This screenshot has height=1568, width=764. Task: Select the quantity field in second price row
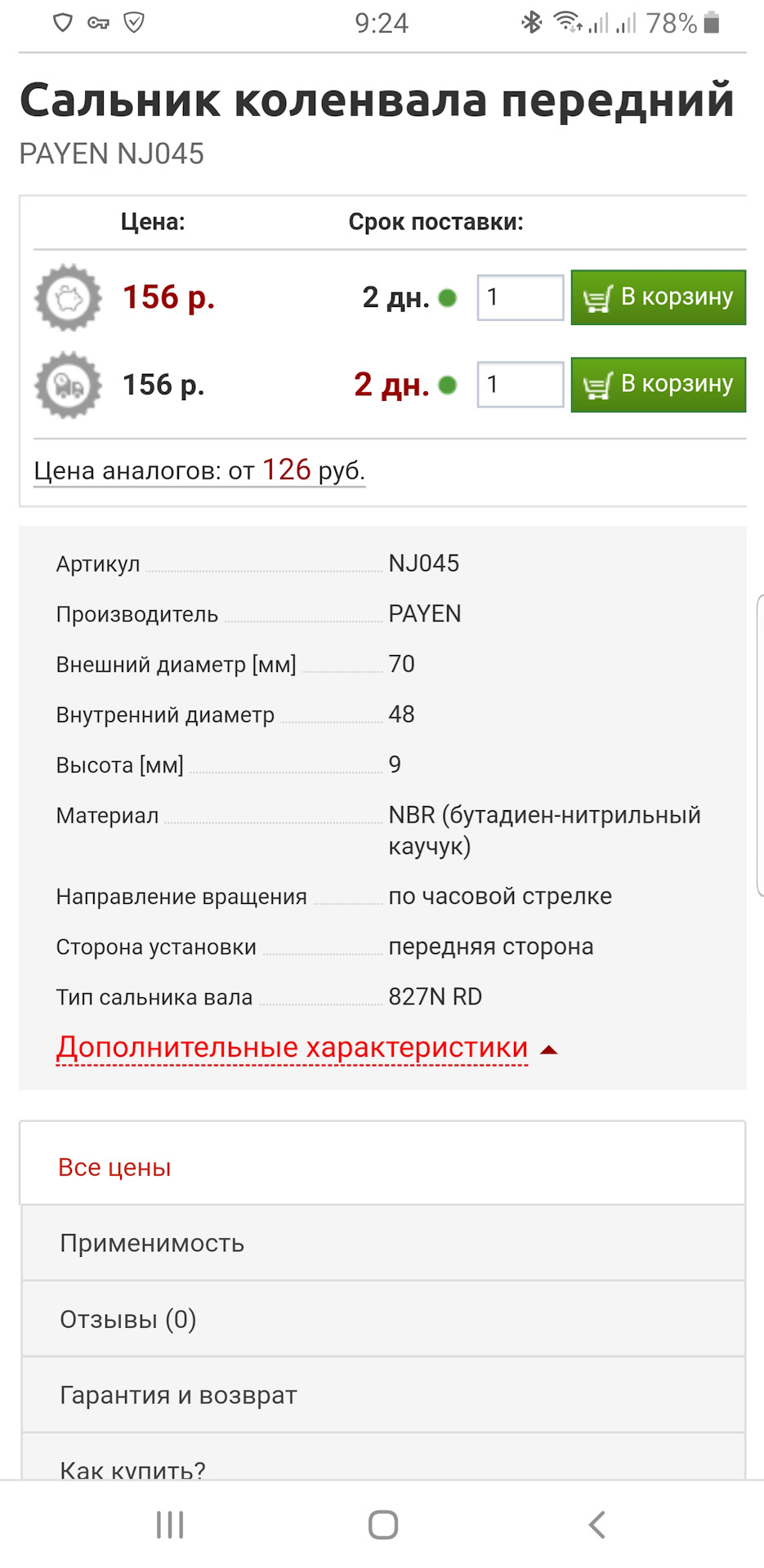pyautogui.click(x=521, y=385)
